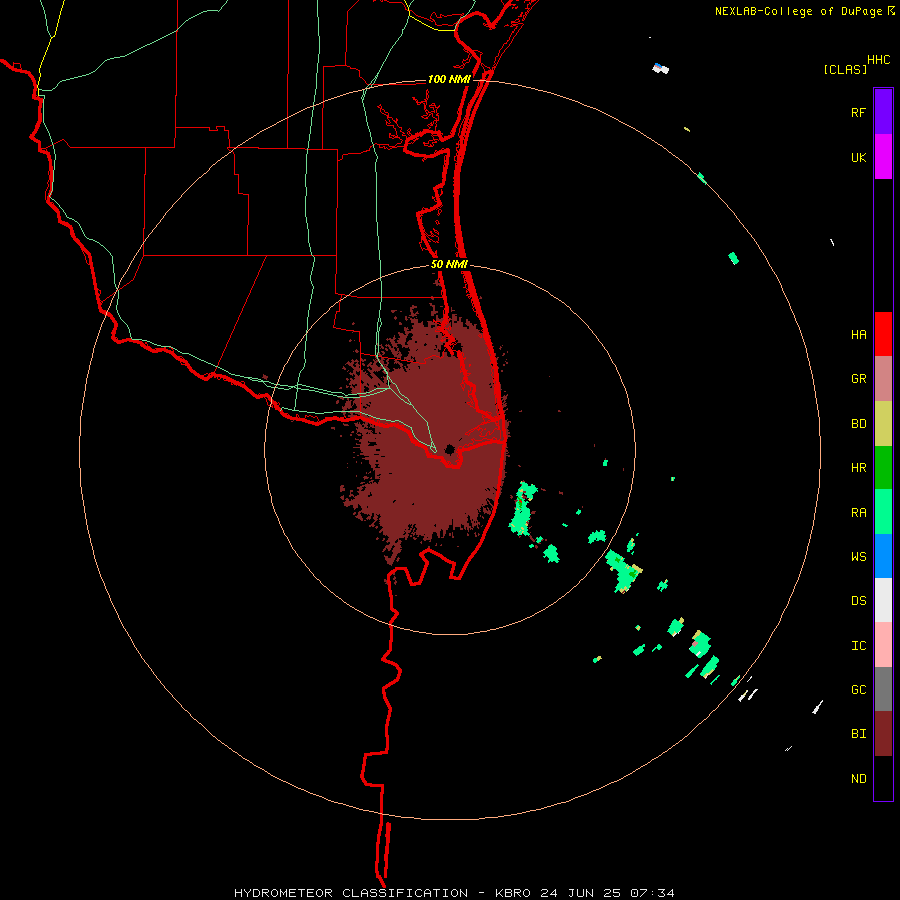Click the GC legend label
This screenshot has height=900, width=900.
click(858, 690)
